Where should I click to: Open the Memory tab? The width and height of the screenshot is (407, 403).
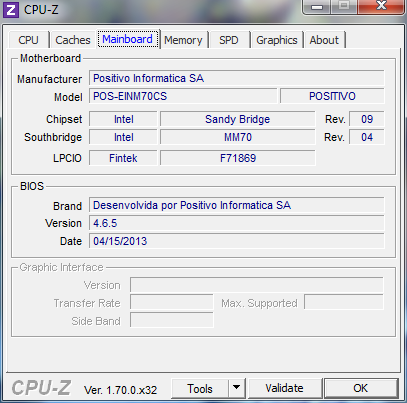[183, 40]
